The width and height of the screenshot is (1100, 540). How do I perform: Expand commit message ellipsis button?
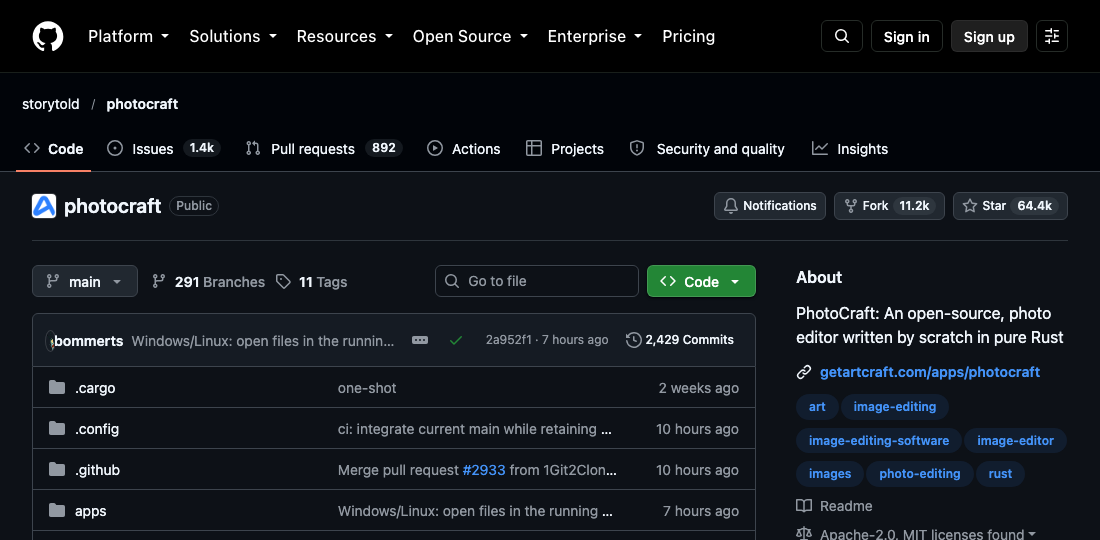[420, 340]
